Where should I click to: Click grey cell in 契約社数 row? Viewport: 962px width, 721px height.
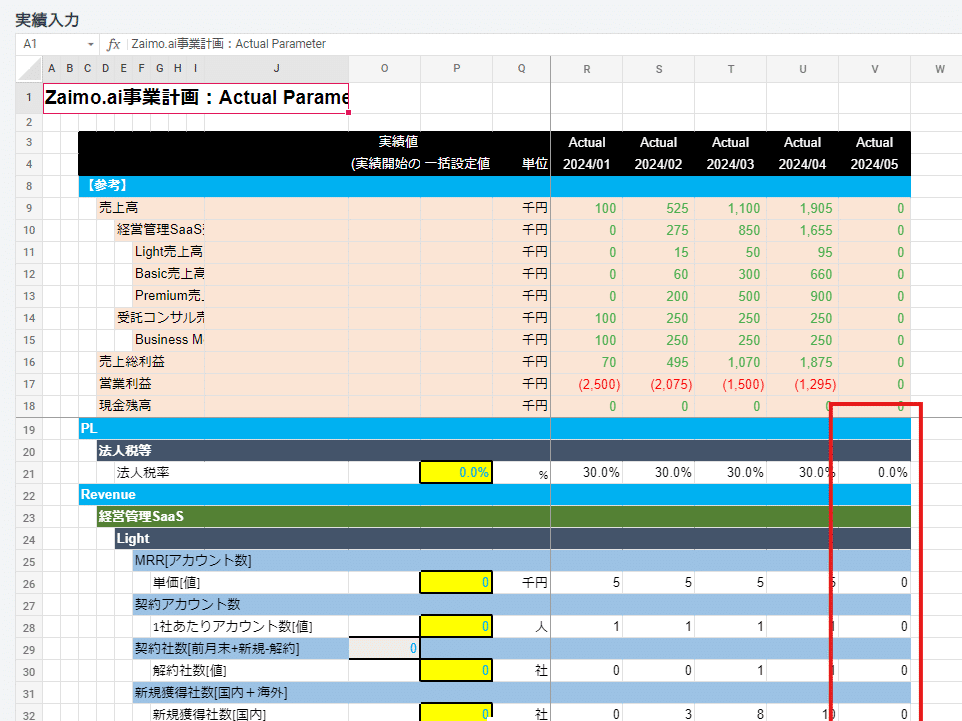[385, 649]
